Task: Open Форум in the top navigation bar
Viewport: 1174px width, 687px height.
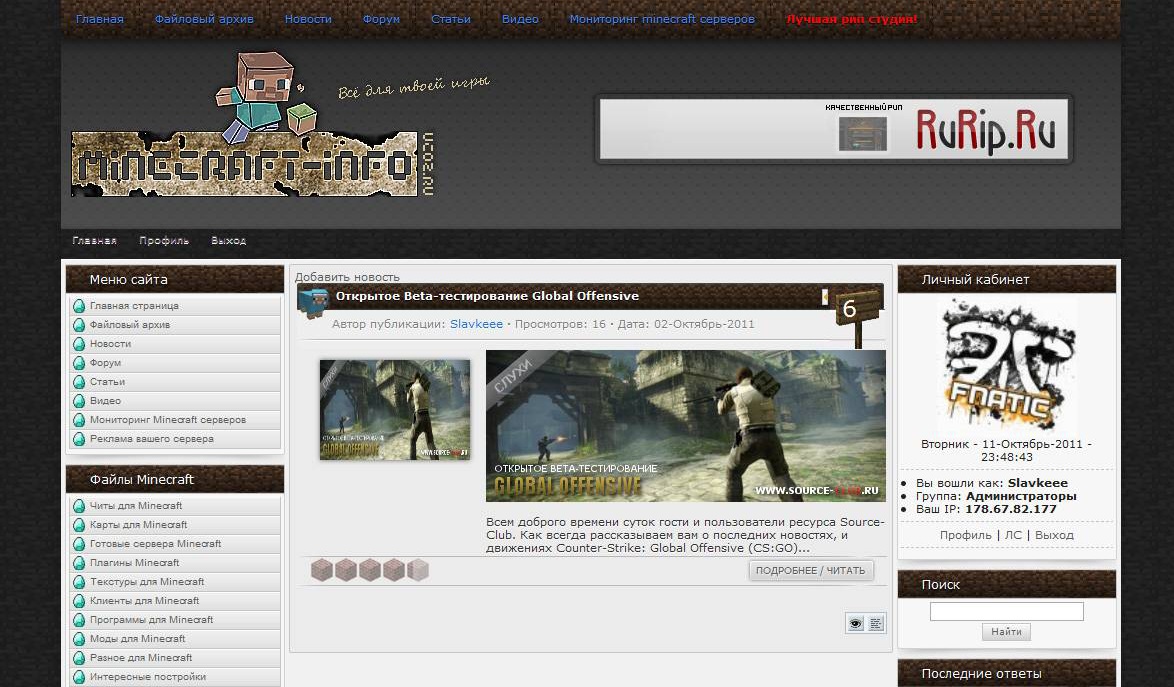Action: coord(381,19)
